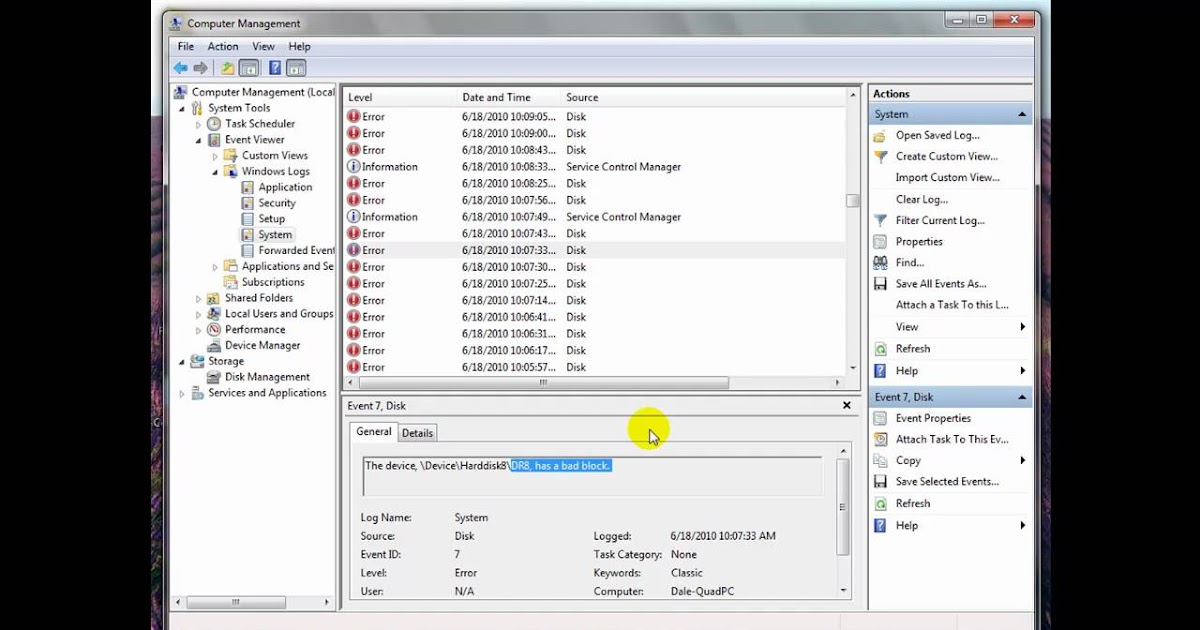Expand the Shared Folders node

pyautogui.click(x=198, y=298)
